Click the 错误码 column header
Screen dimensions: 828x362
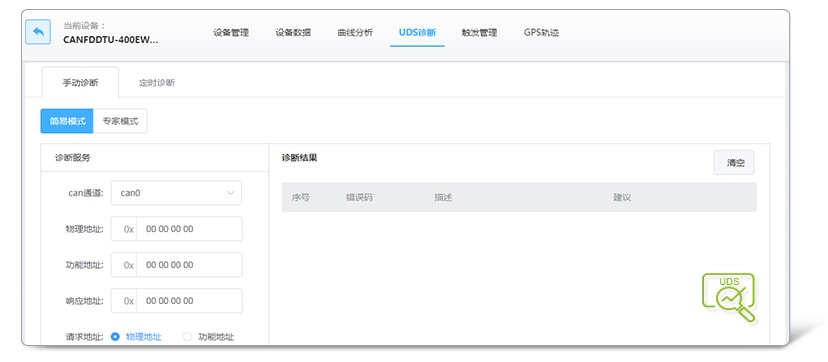[x=359, y=198]
